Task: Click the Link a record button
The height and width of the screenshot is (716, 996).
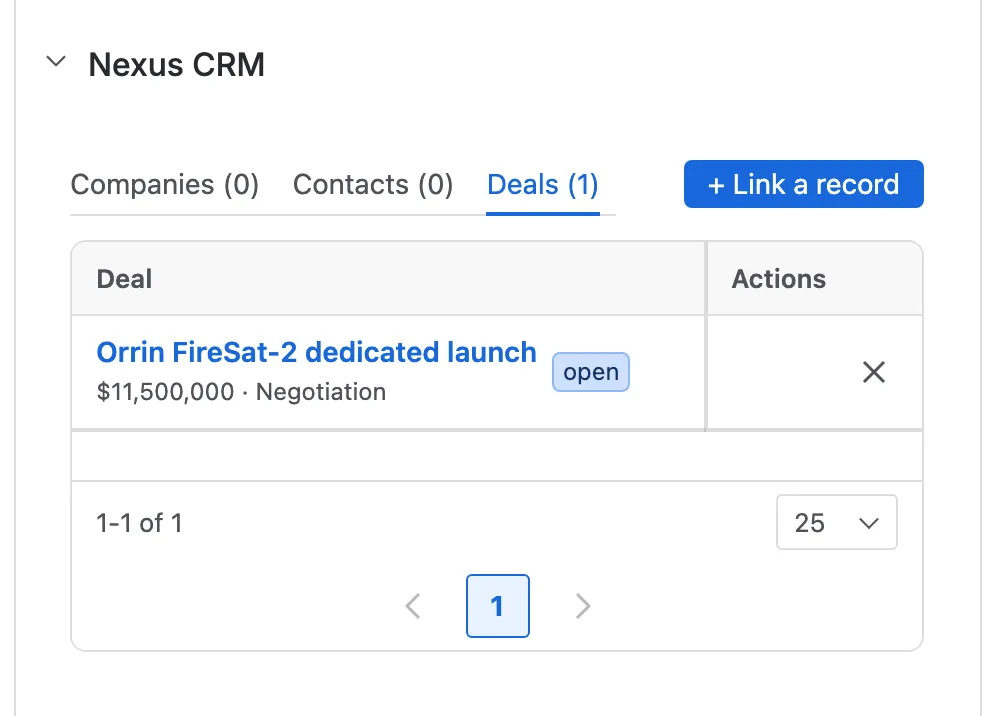Action: pos(804,184)
